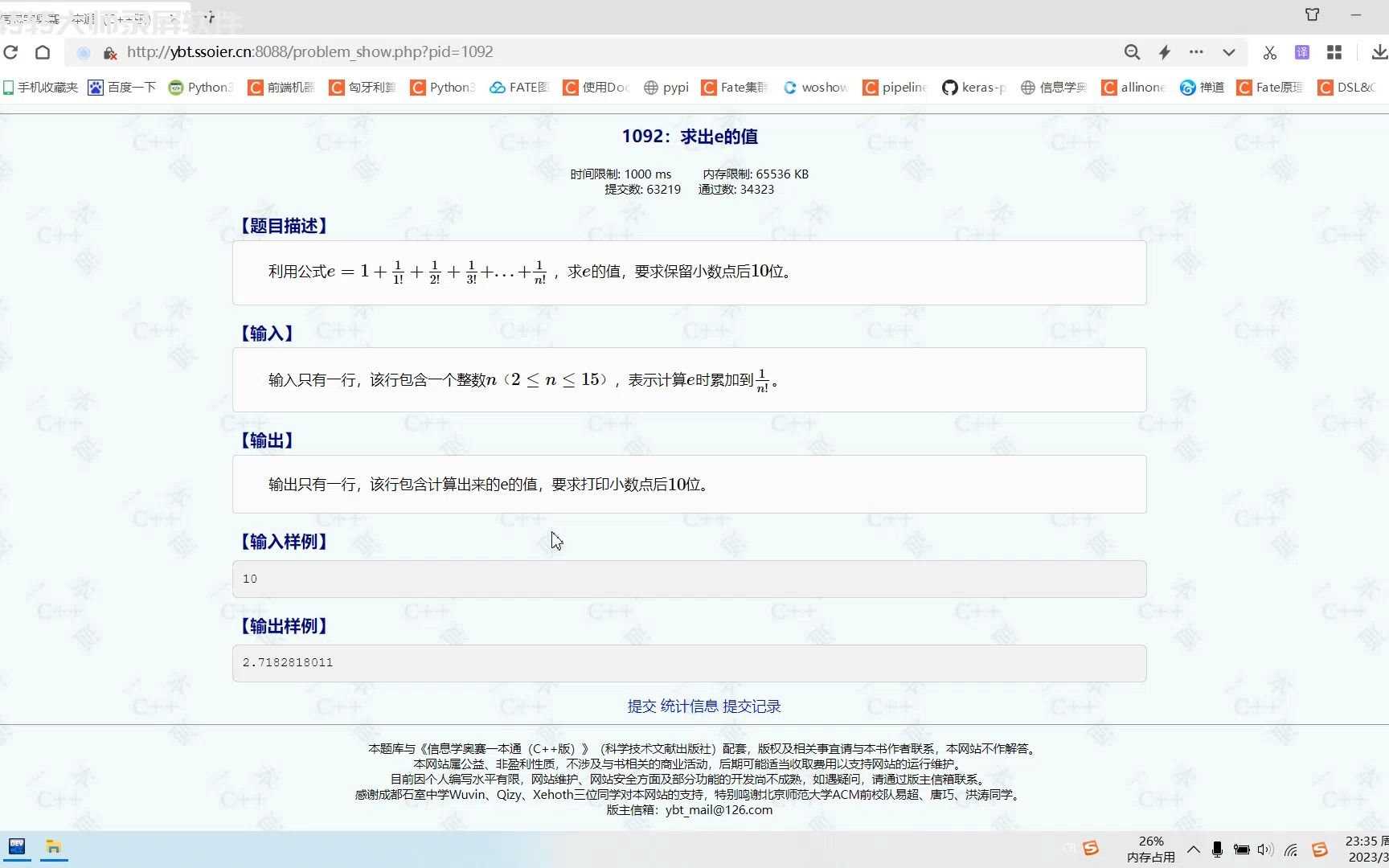Open Dev-C++ app in taskbar
1389x868 pixels.
click(x=17, y=847)
